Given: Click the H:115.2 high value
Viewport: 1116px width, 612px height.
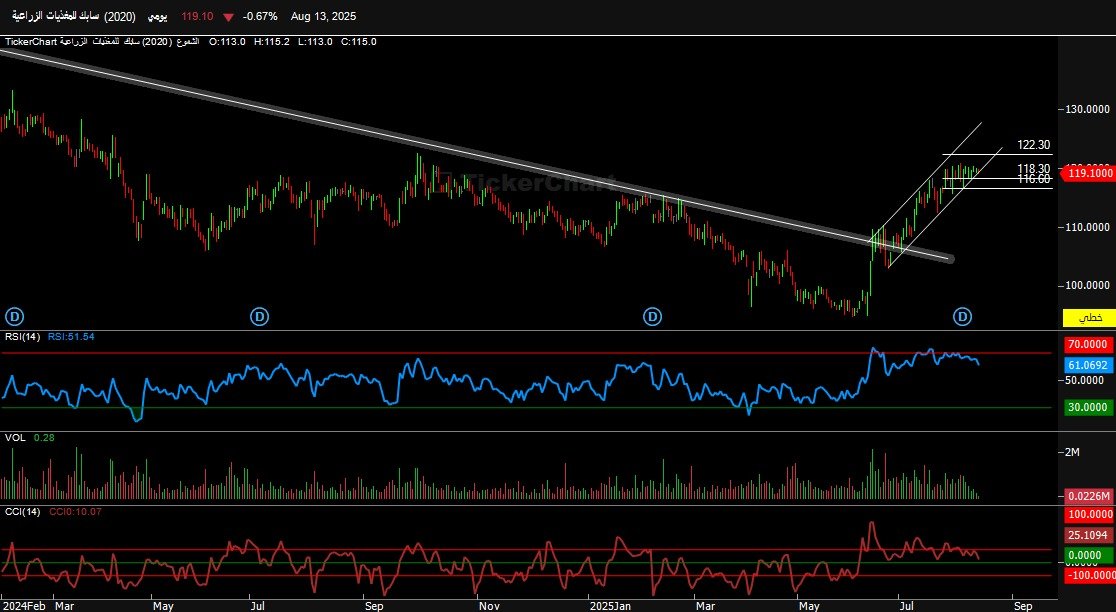Looking at the screenshot, I should click(272, 42).
